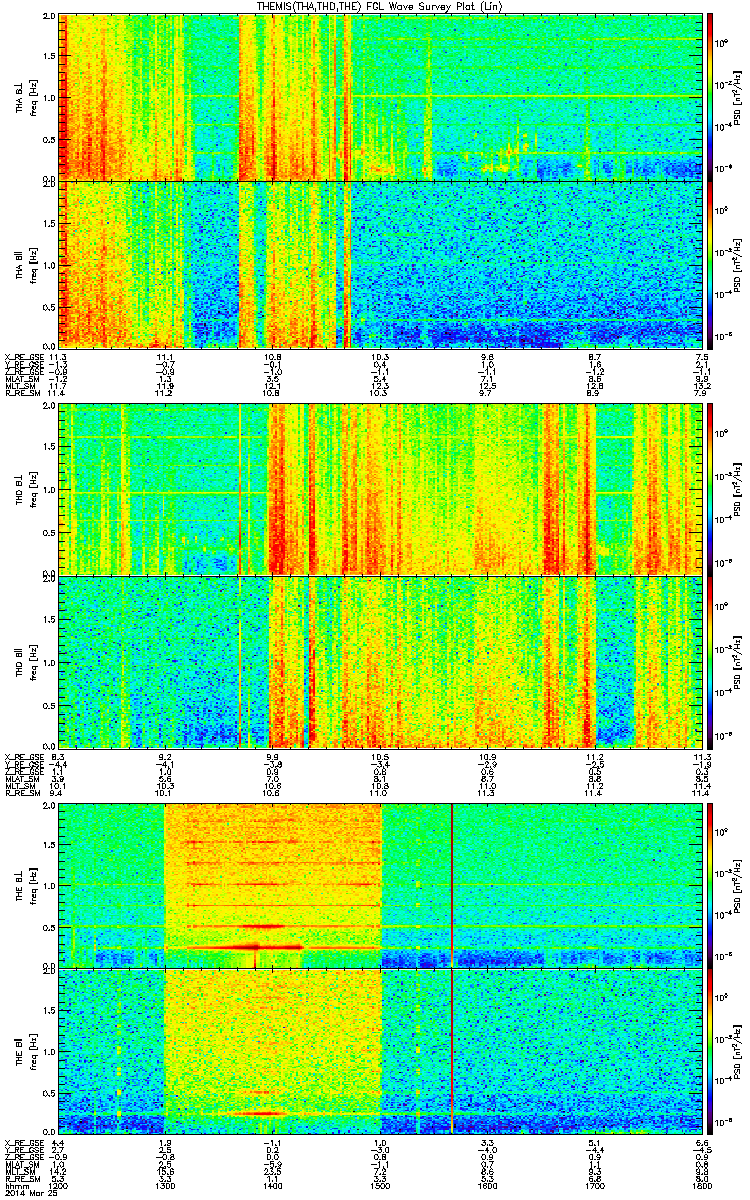Click the PSD color bar beside THA B∥ panel
The image size is (750, 1200).
pos(710,264)
